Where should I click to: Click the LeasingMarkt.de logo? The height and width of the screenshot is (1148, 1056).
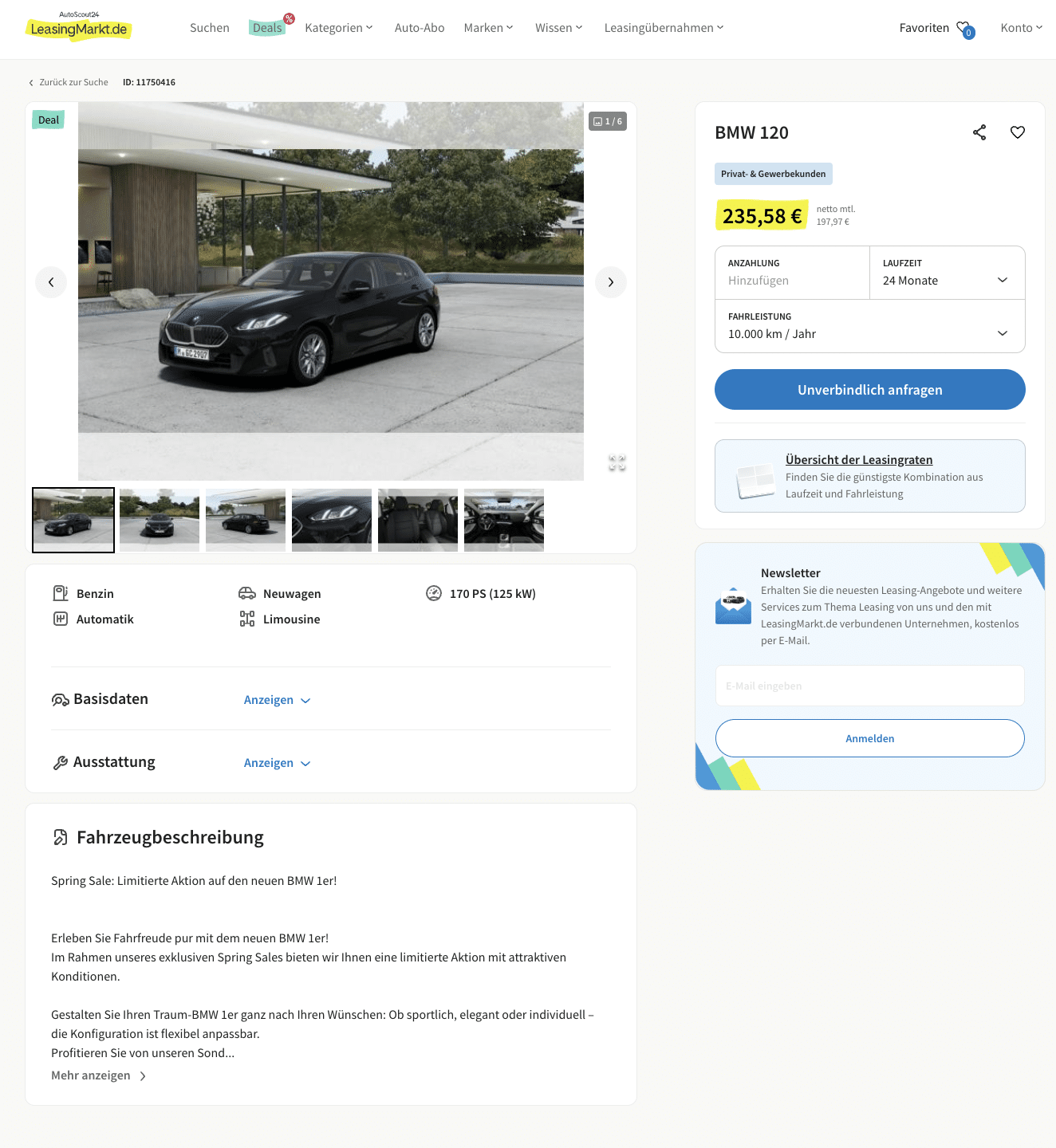coord(79,26)
